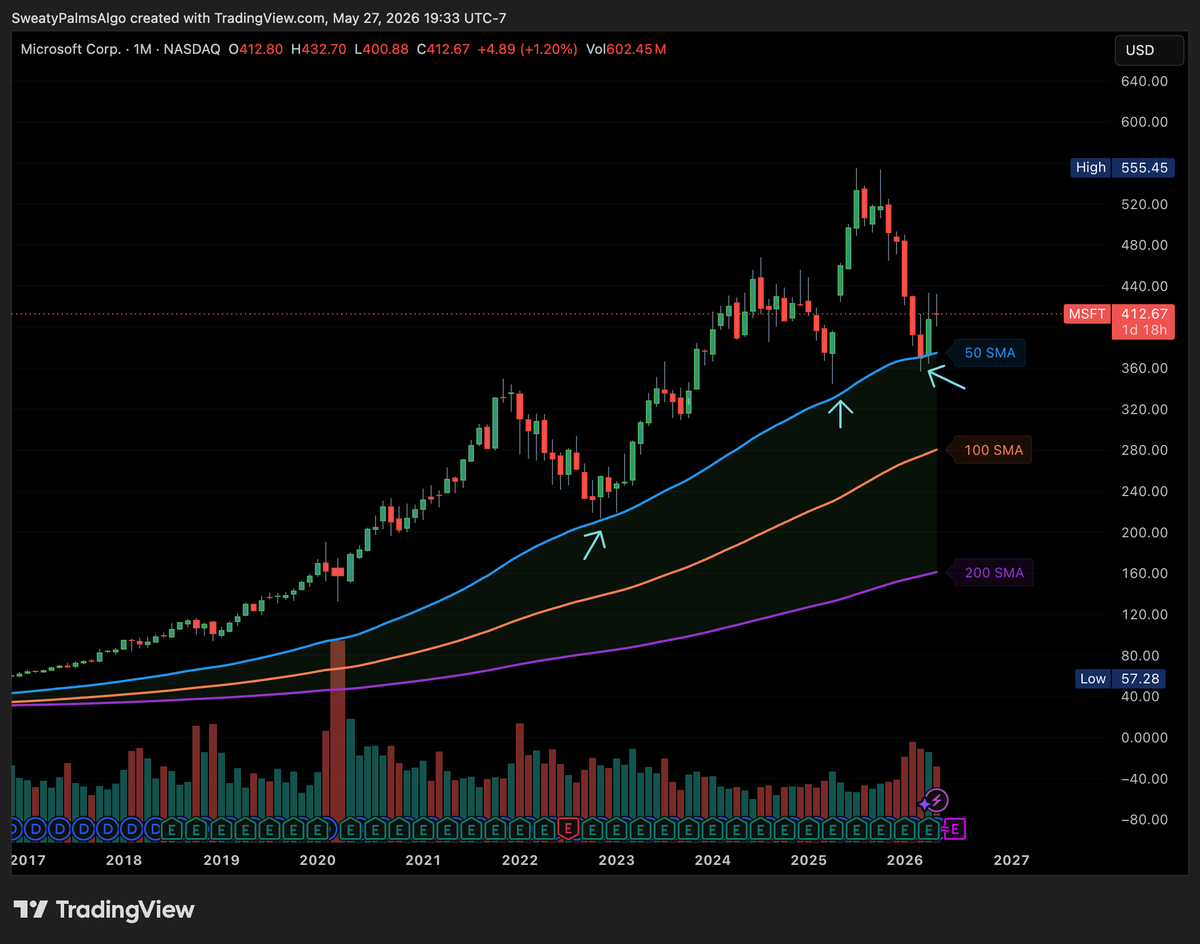Screen dimensions: 1200x944
Task: Click the purple lightning bolt icon
Action: (937, 800)
